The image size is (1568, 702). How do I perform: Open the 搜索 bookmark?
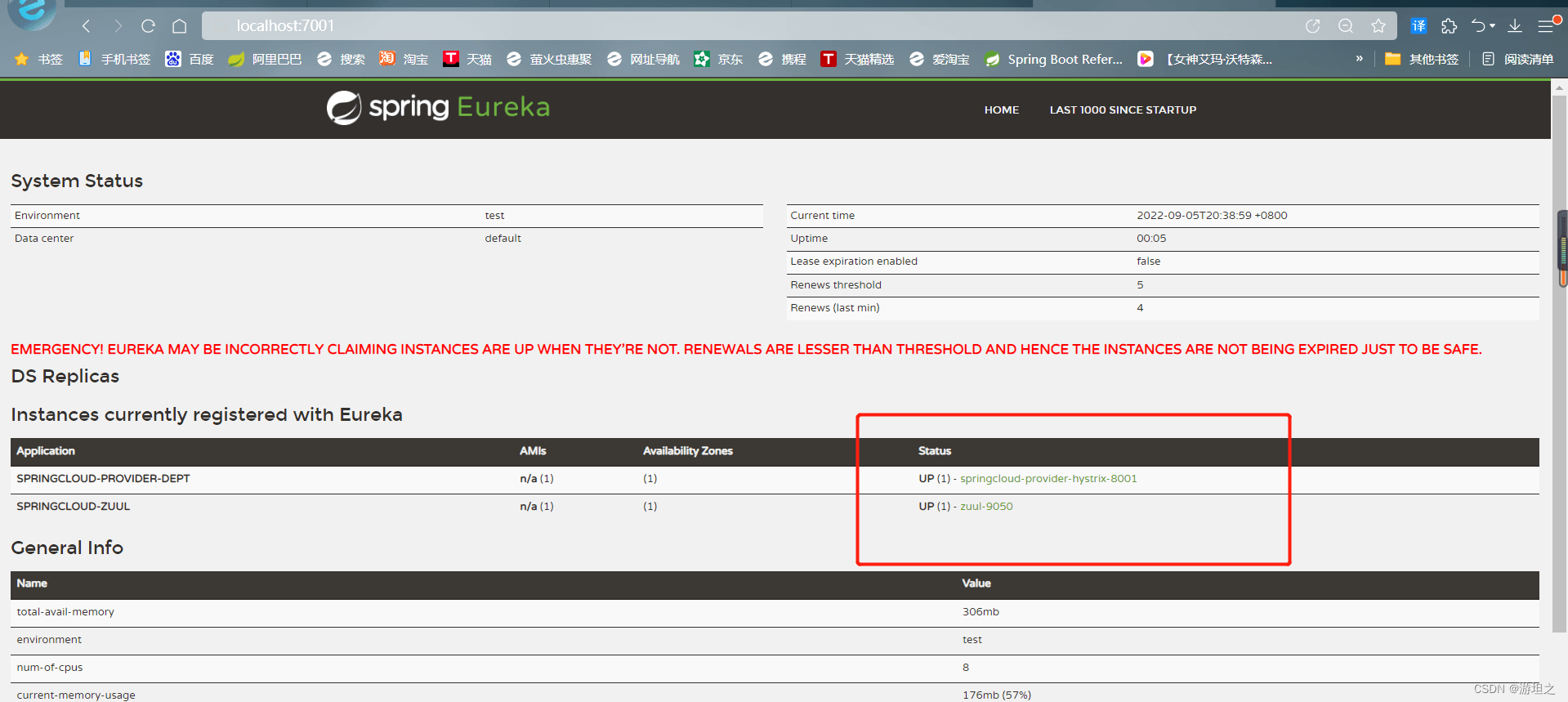[x=341, y=59]
